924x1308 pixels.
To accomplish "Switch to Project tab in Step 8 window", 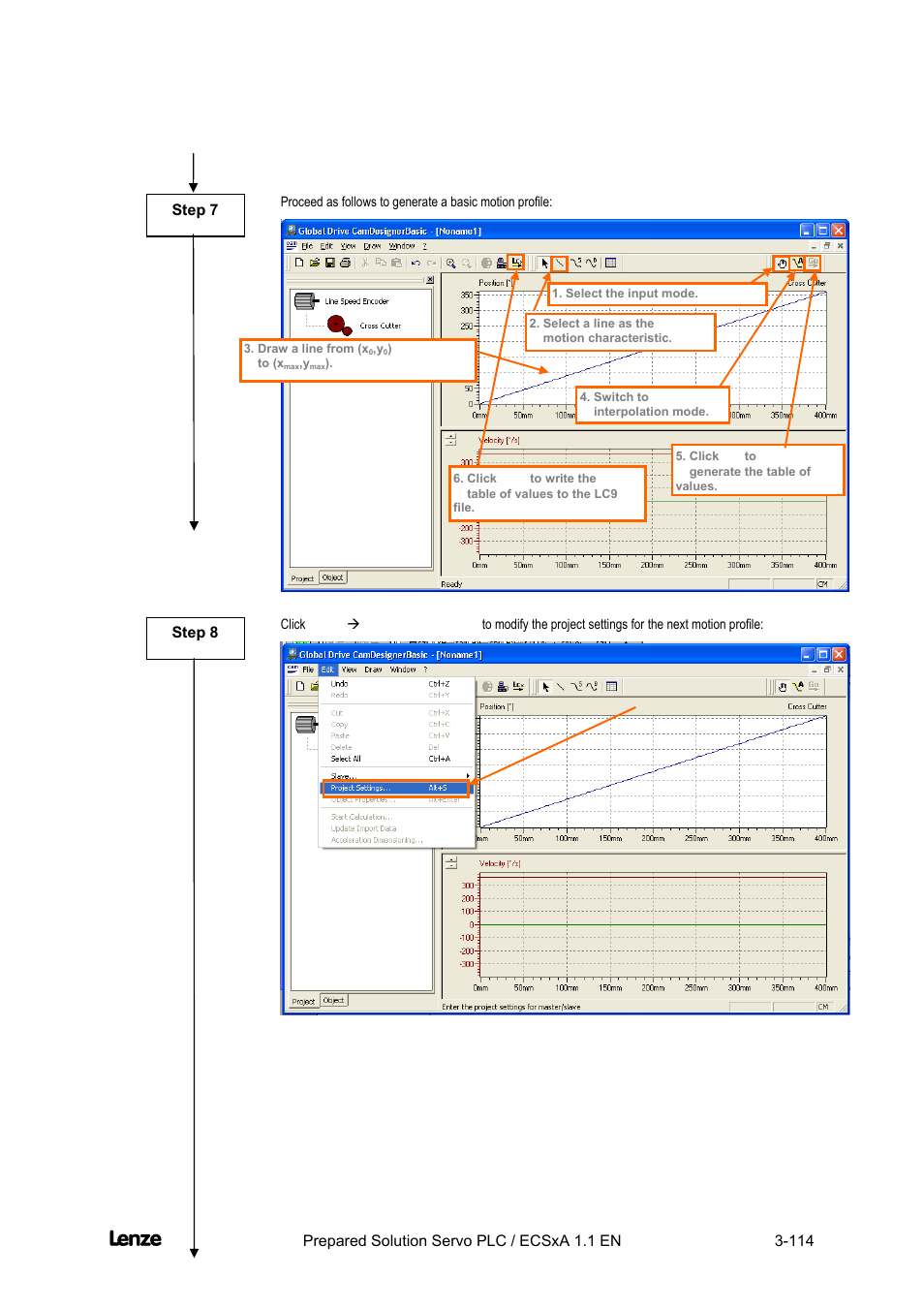I will 304,1001.
